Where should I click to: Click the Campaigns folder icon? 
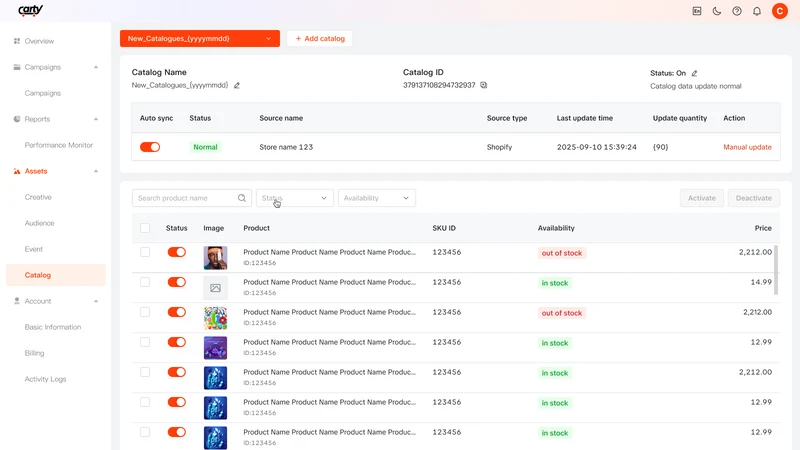(x=17, y=67)
